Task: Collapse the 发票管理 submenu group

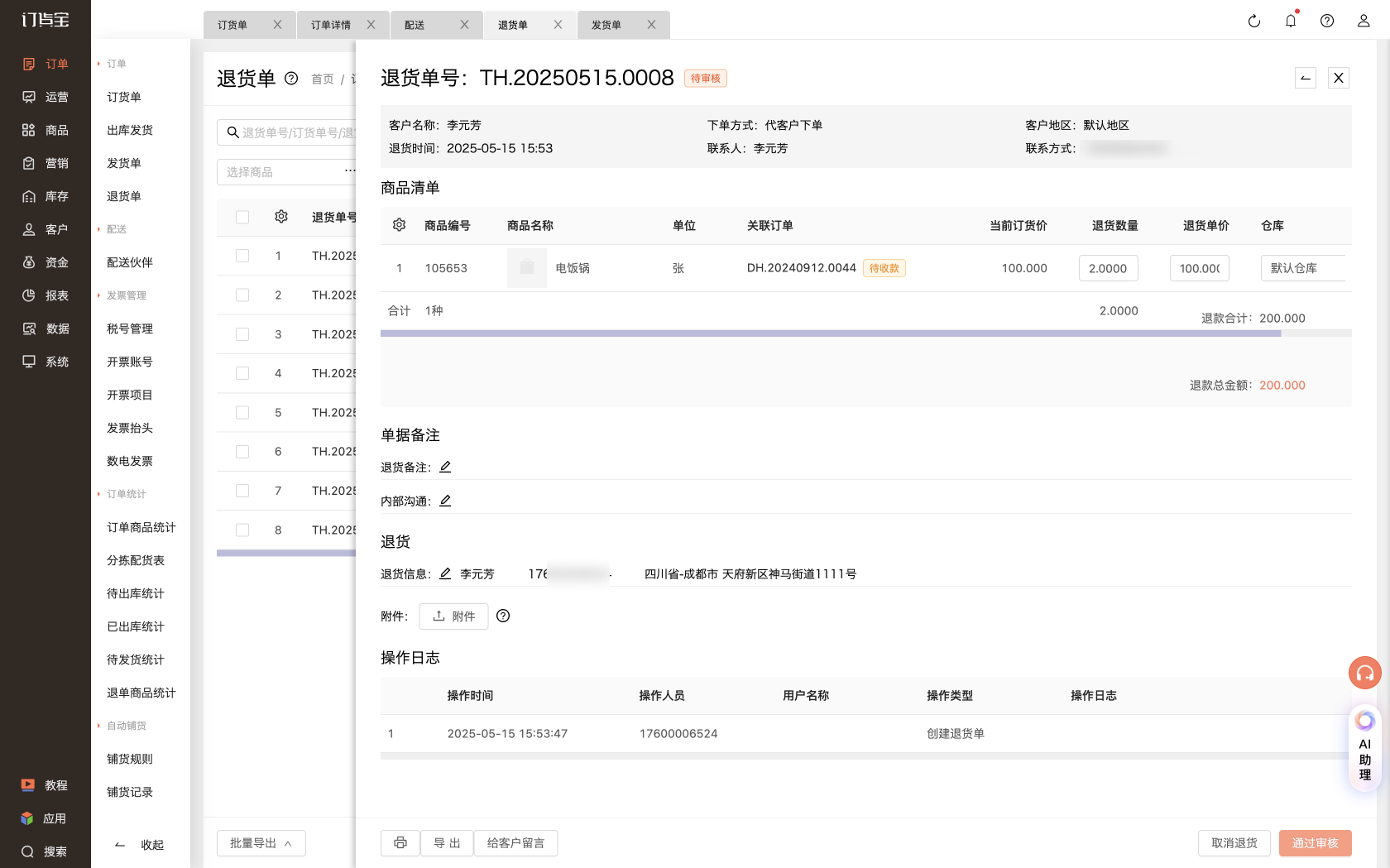Action: [122, 295]
